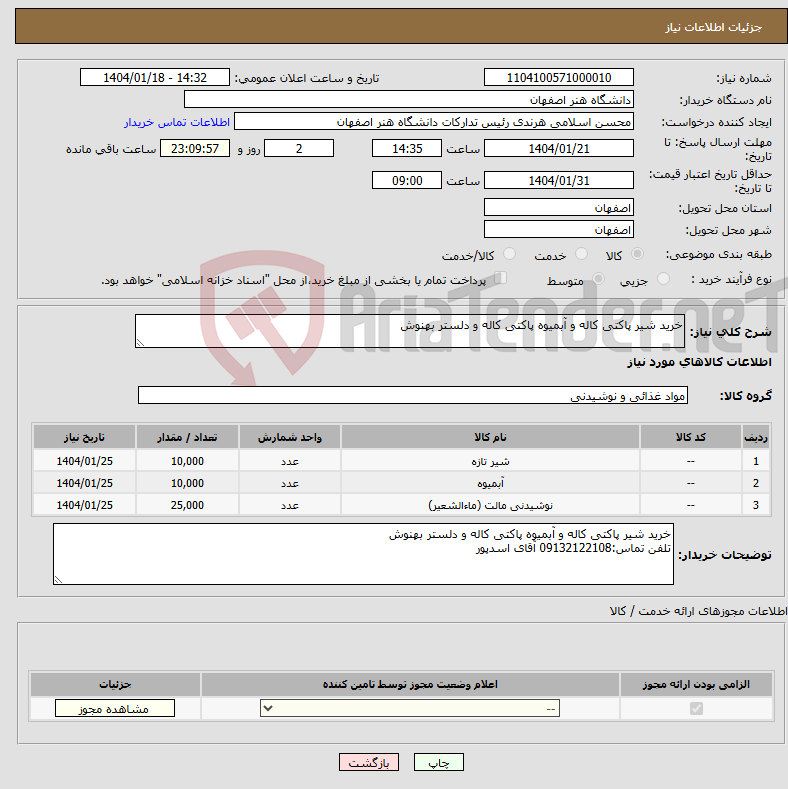Click the نام کالا column header
This screenshot has width=788, height=789.
pos(490,437)
